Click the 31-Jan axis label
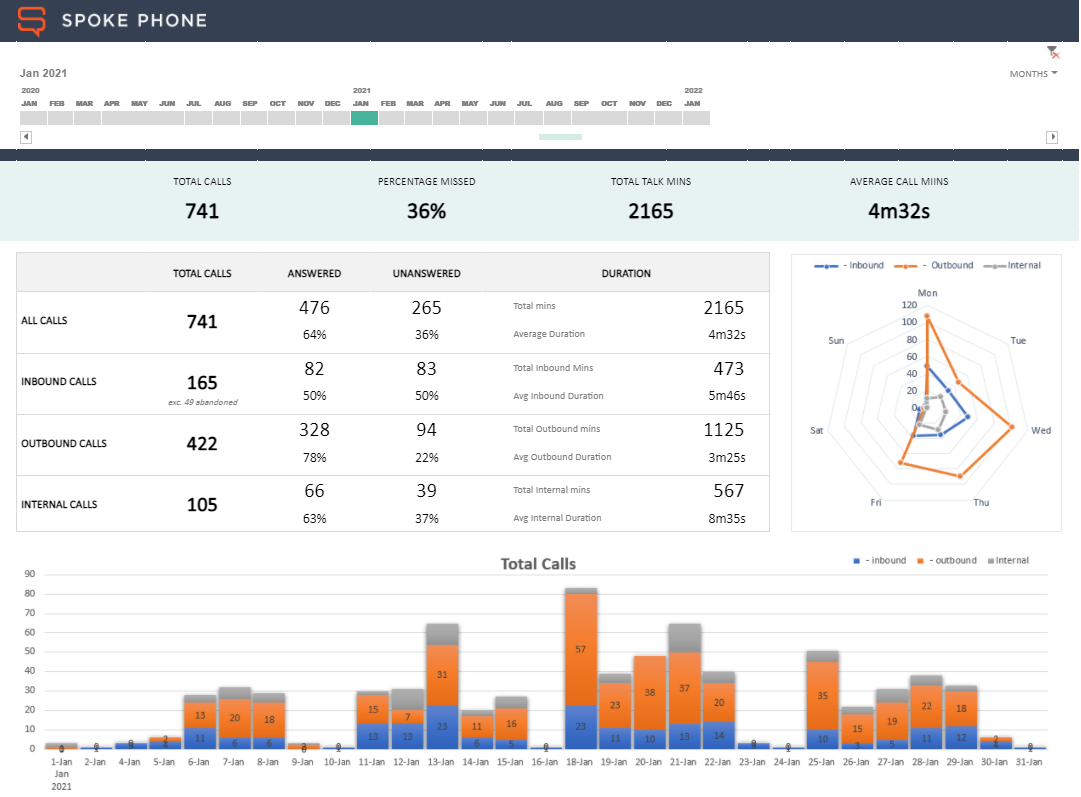Screen dimensions: 1081x797 click(x=1029, y=762)
